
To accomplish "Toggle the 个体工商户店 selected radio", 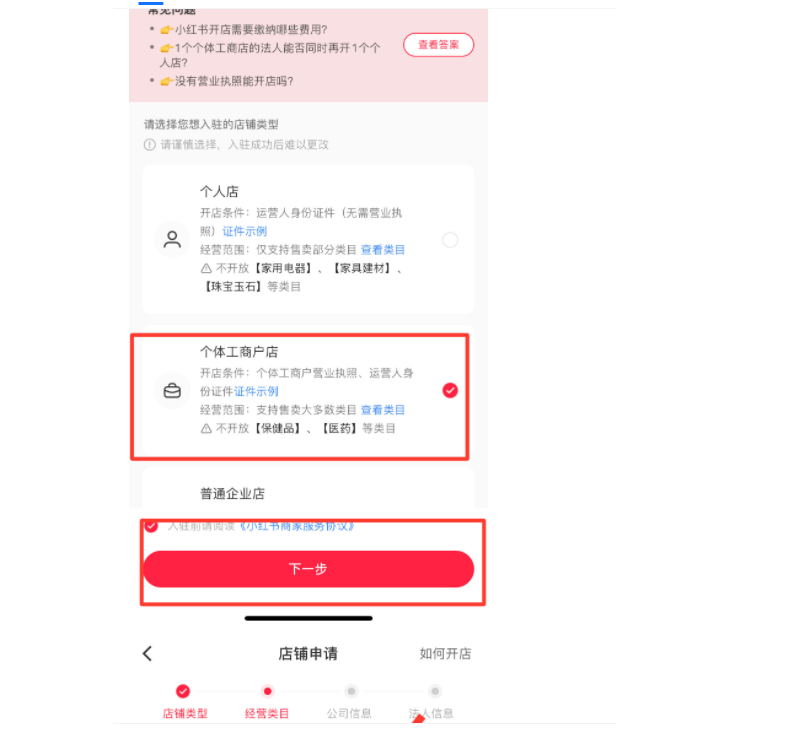I will (450, 391).
